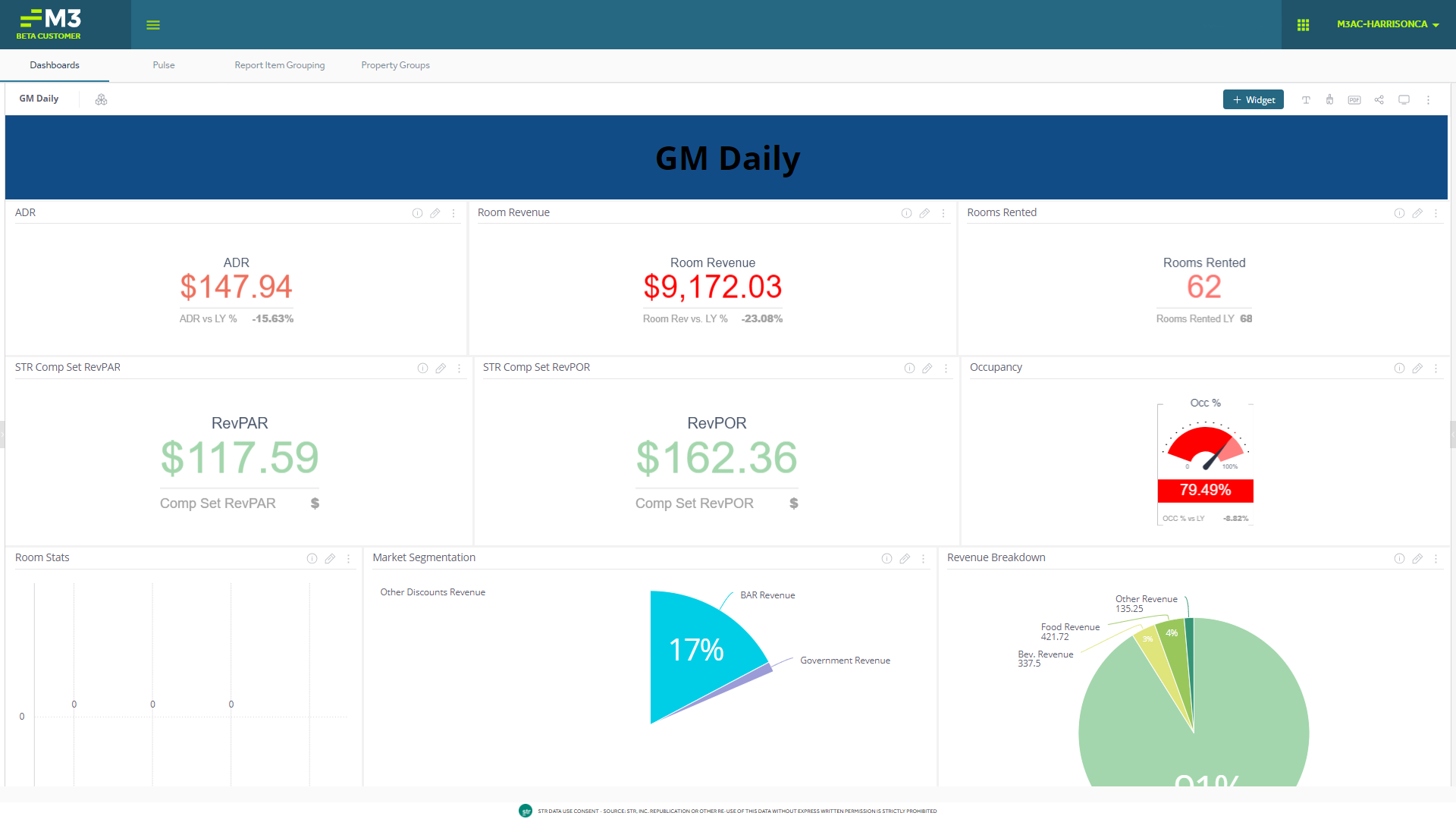Screen dimensions: 1456x819
Task: Open Room Revenue widget options menu
Action: coord(943,214)
